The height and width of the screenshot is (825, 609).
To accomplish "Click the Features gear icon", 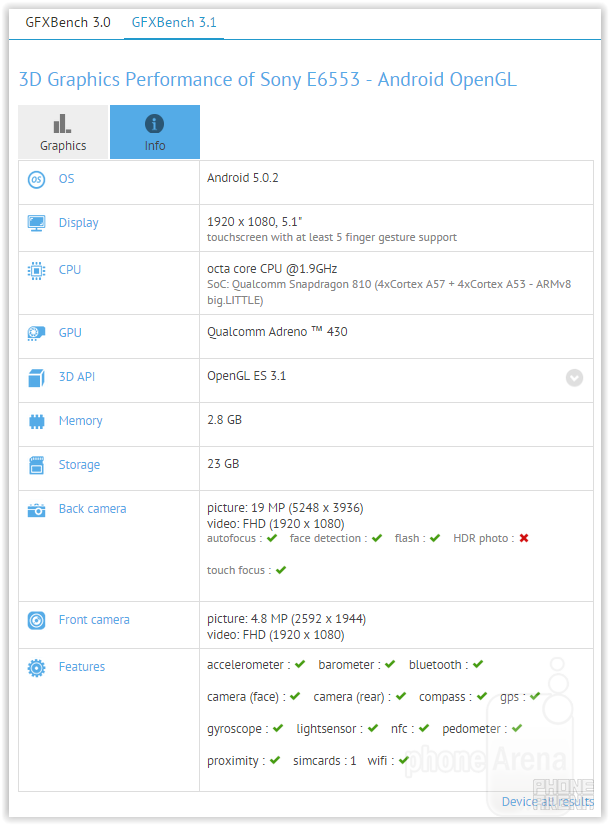I will pyautogui.click(x=36, y=668).
